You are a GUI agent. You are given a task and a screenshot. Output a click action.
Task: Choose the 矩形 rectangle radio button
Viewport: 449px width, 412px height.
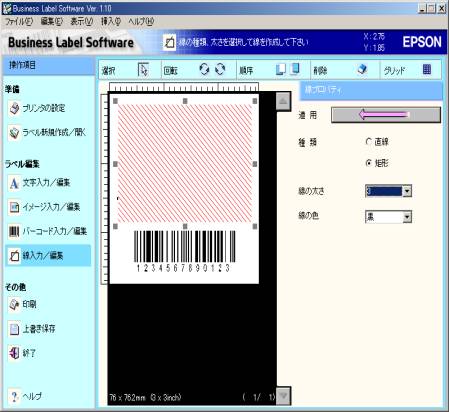368,163
